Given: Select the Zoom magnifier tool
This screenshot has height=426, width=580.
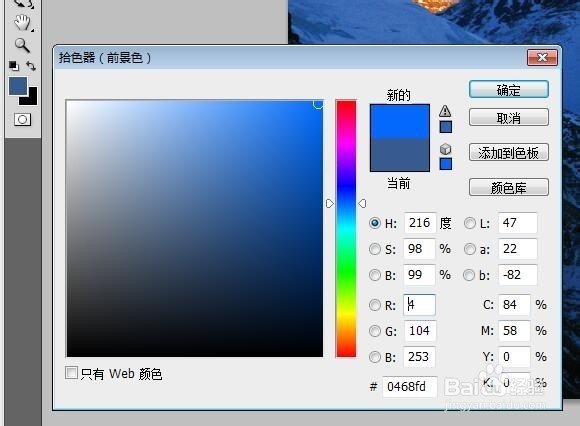Looking at the screenshot, I should 22,45.
